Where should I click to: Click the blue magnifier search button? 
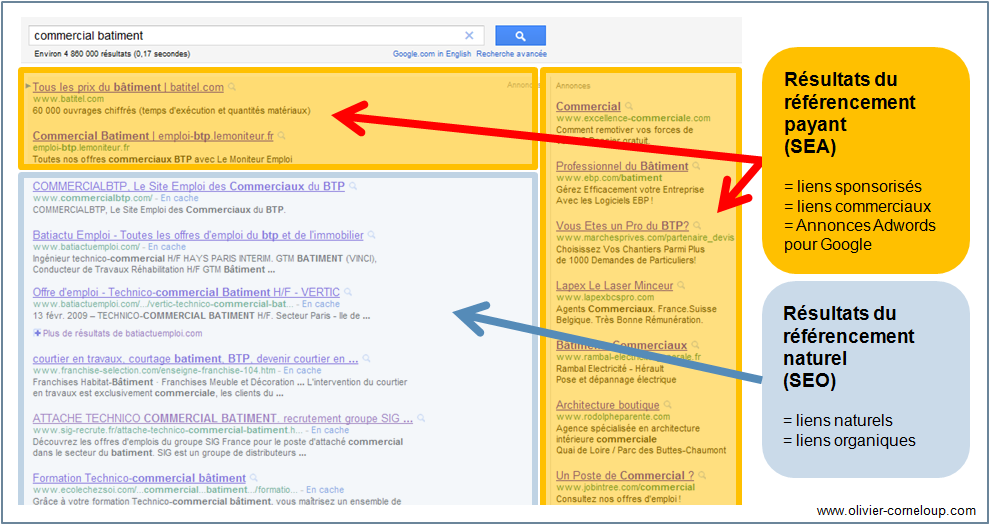[x=520, y=36]
